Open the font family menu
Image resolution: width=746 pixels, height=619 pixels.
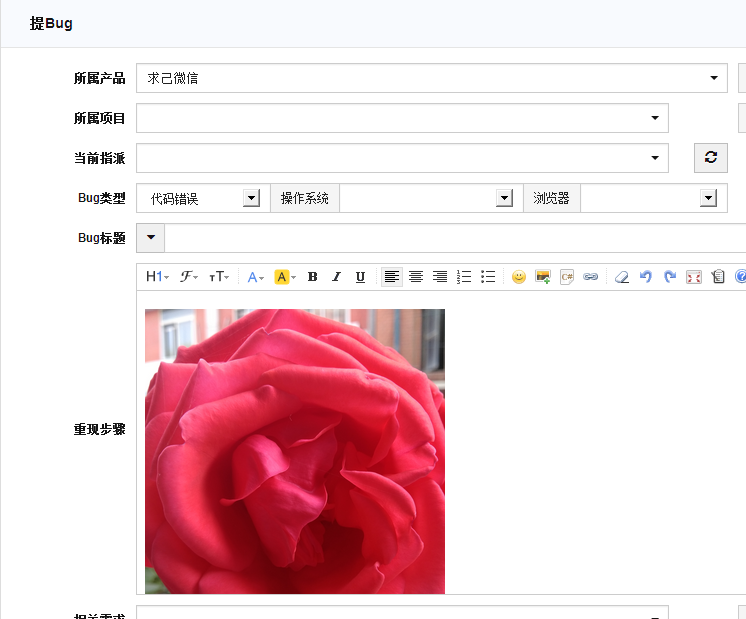(x=188, y=276)
